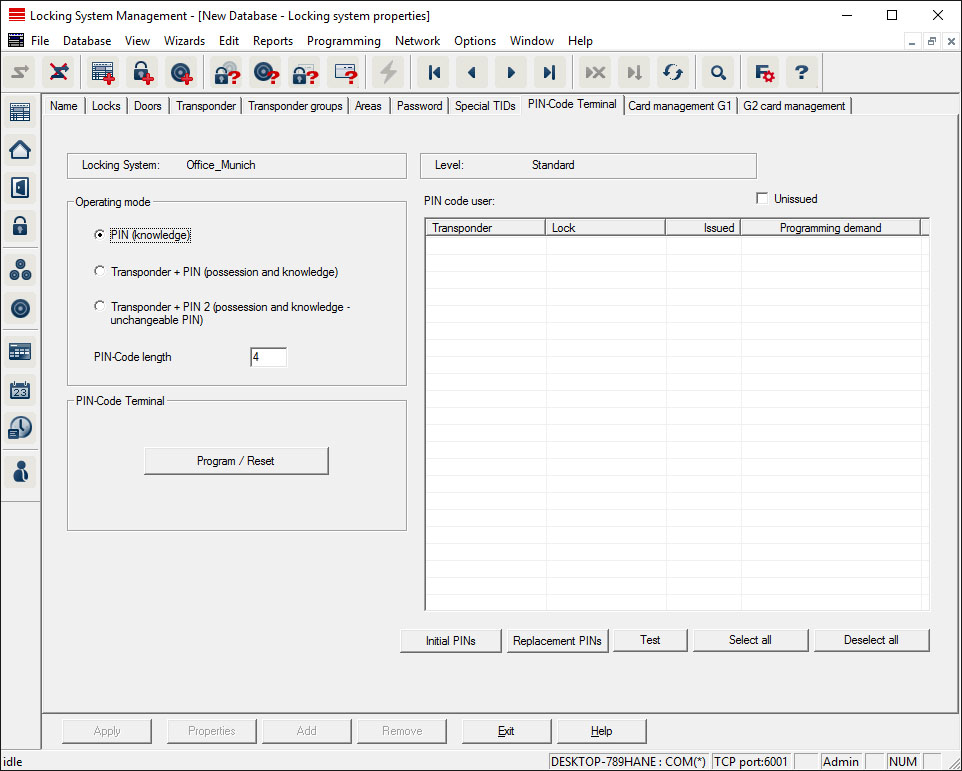Click the Initial PINs button
962x771 pixels.
tap(450, 641)
